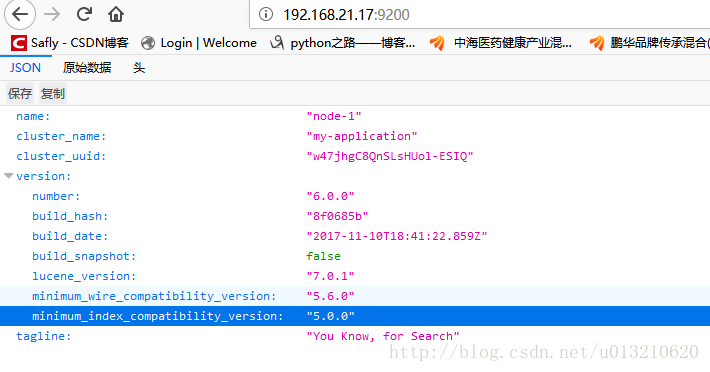Select the tagline key row
Screen dimensions: 710x372
[43, 336]
